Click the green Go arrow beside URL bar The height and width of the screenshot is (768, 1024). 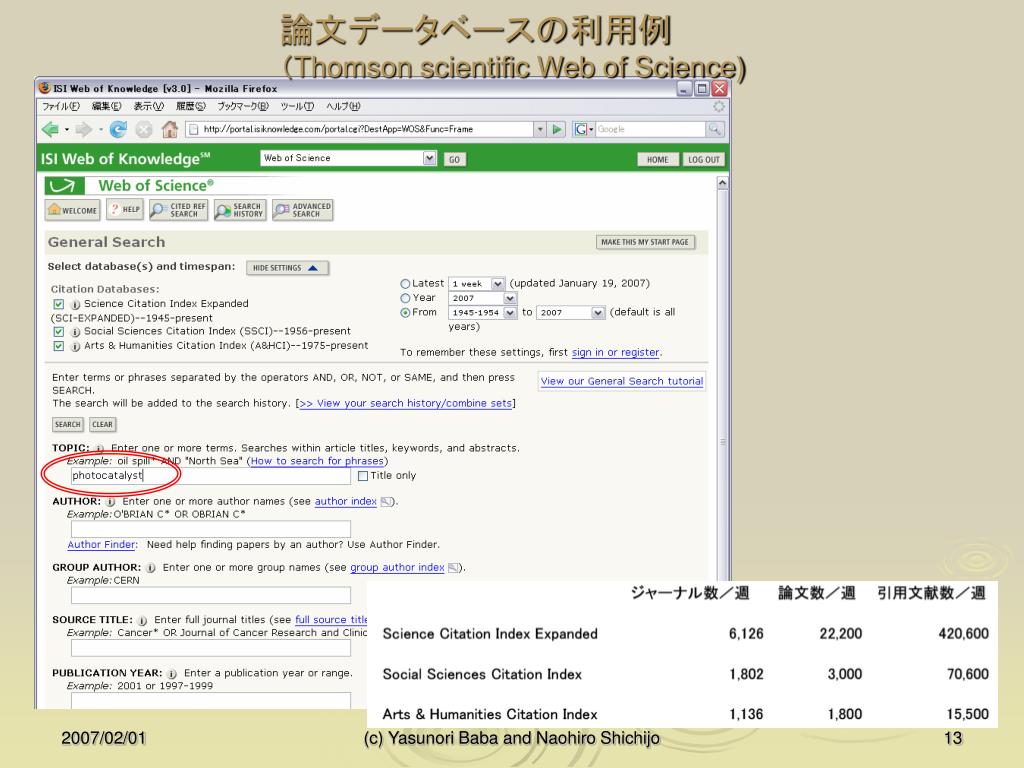click(557, 129)
